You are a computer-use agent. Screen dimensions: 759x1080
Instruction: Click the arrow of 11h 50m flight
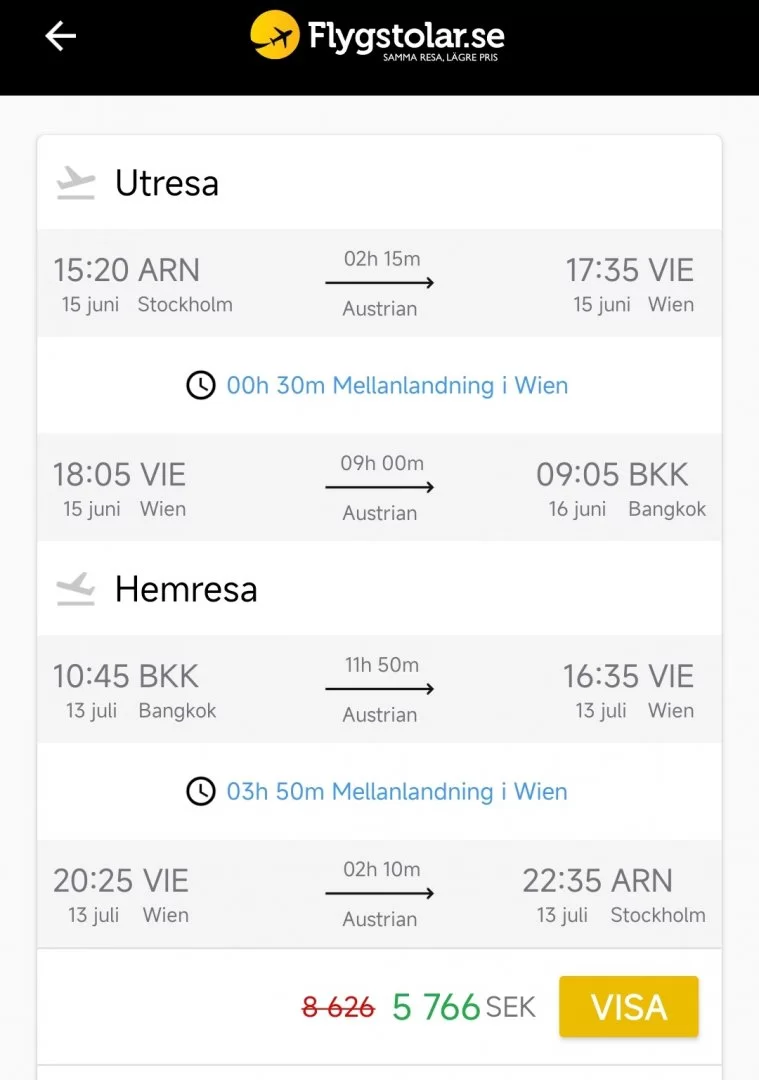380,690
